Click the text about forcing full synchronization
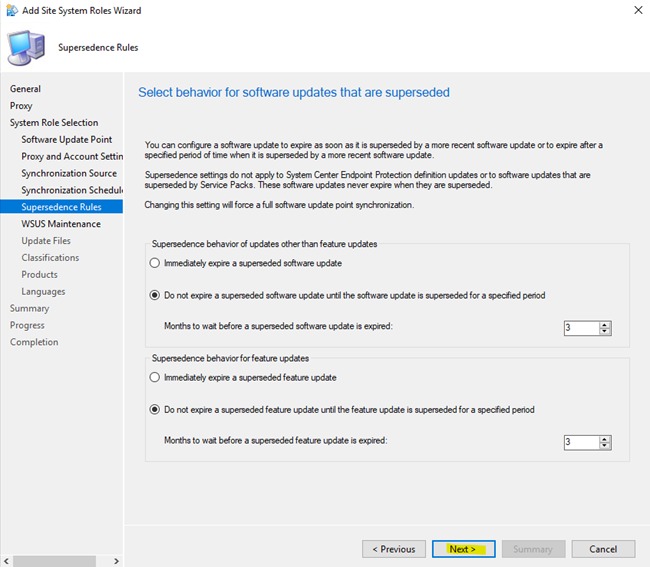This screenshot has width=650, height=567. (279, 205)
